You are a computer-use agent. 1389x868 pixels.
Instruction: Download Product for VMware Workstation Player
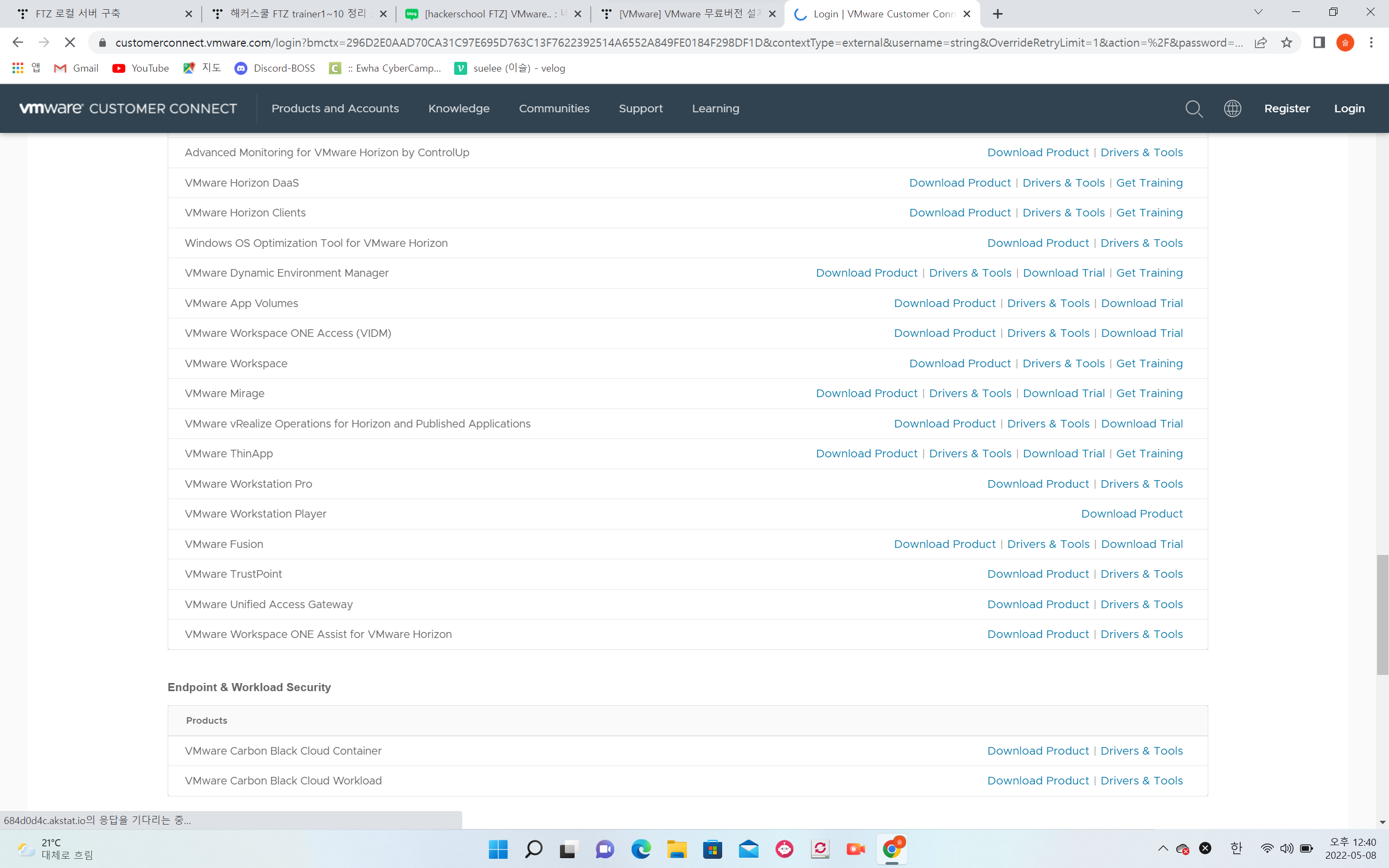[x=1131, y=514]
